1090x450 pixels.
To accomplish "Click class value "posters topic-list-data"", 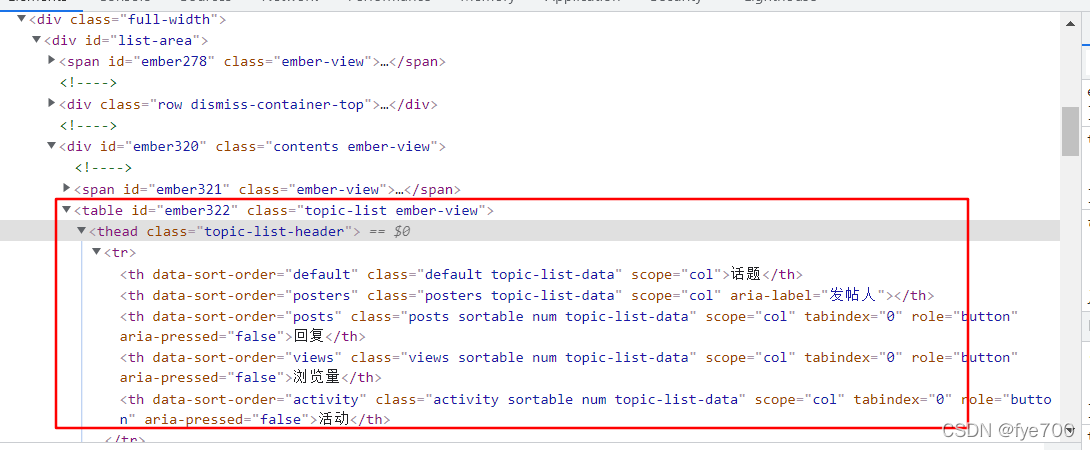I will [x=521, y=296].
